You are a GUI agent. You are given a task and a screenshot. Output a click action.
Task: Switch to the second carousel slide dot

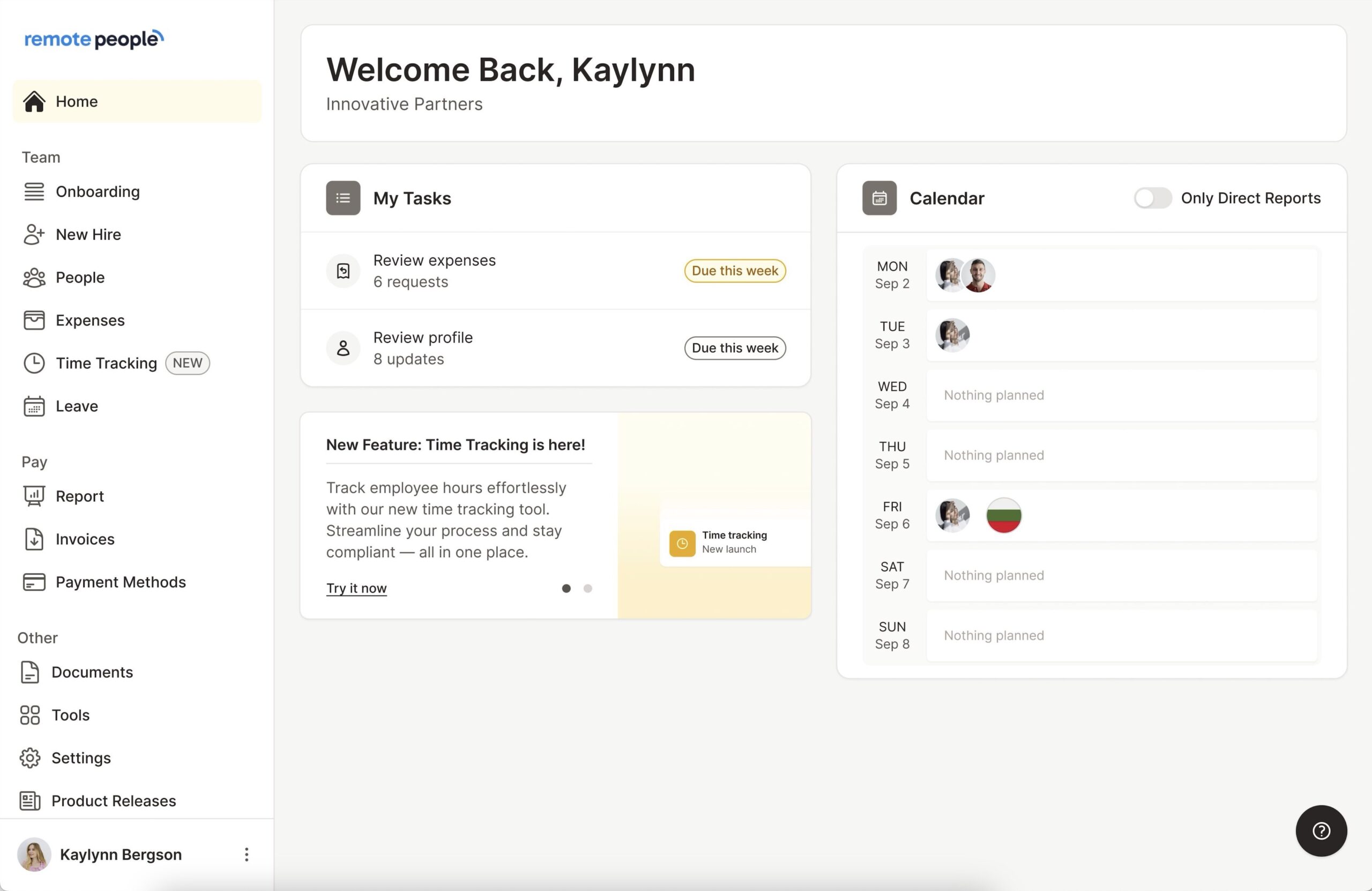587,588
